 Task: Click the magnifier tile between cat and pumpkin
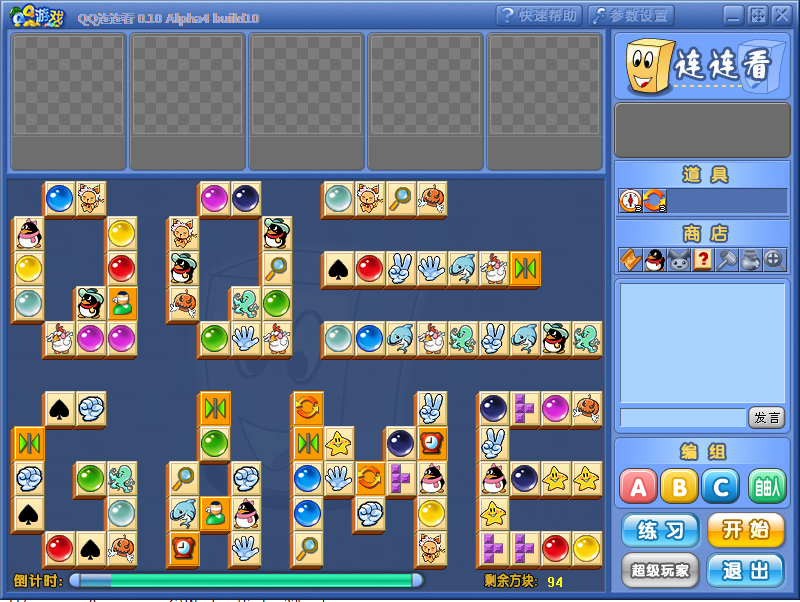pyautogui.click(x=401, y=199)
